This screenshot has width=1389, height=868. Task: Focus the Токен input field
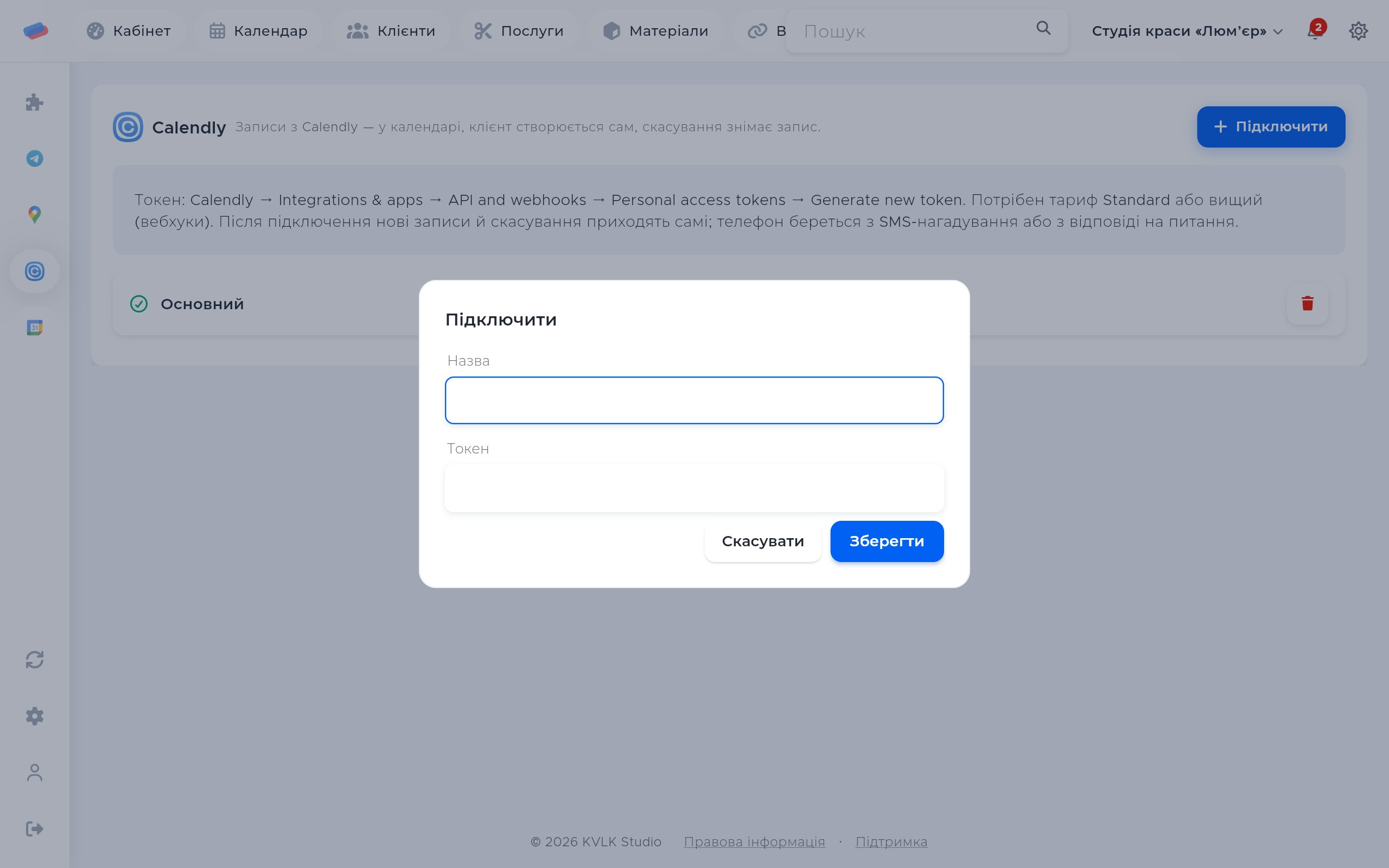coord(694,488)
